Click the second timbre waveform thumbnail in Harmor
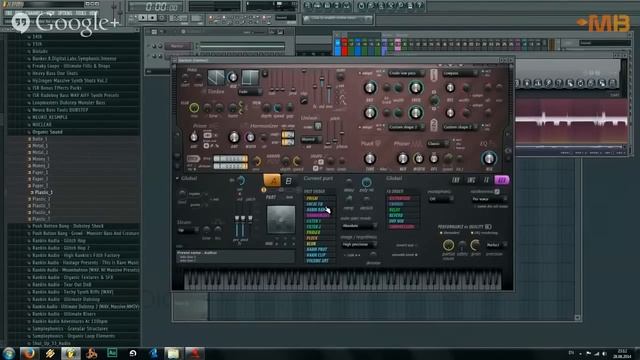 250,77
